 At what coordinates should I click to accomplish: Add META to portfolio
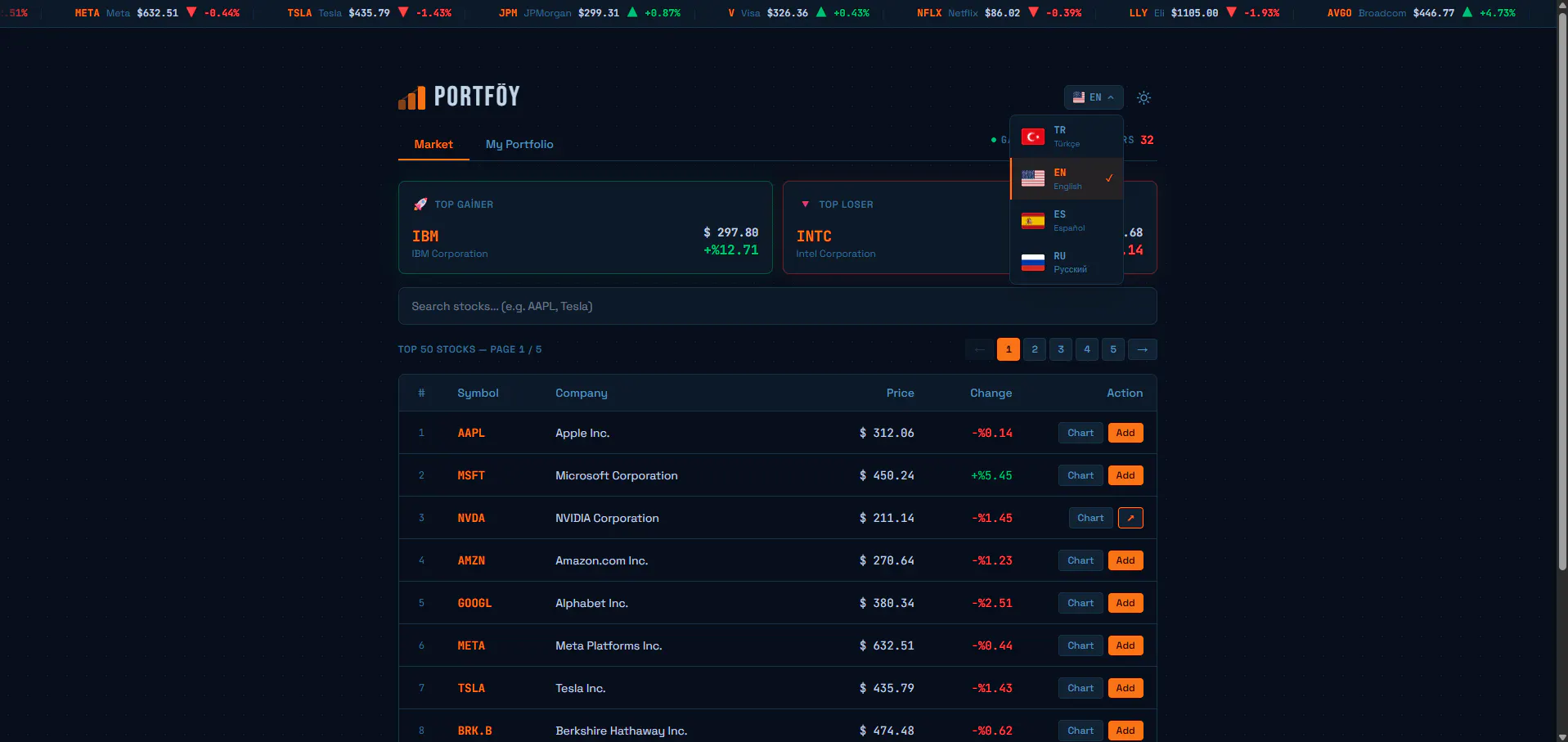pyautogui.click(x=1125, y=645)
